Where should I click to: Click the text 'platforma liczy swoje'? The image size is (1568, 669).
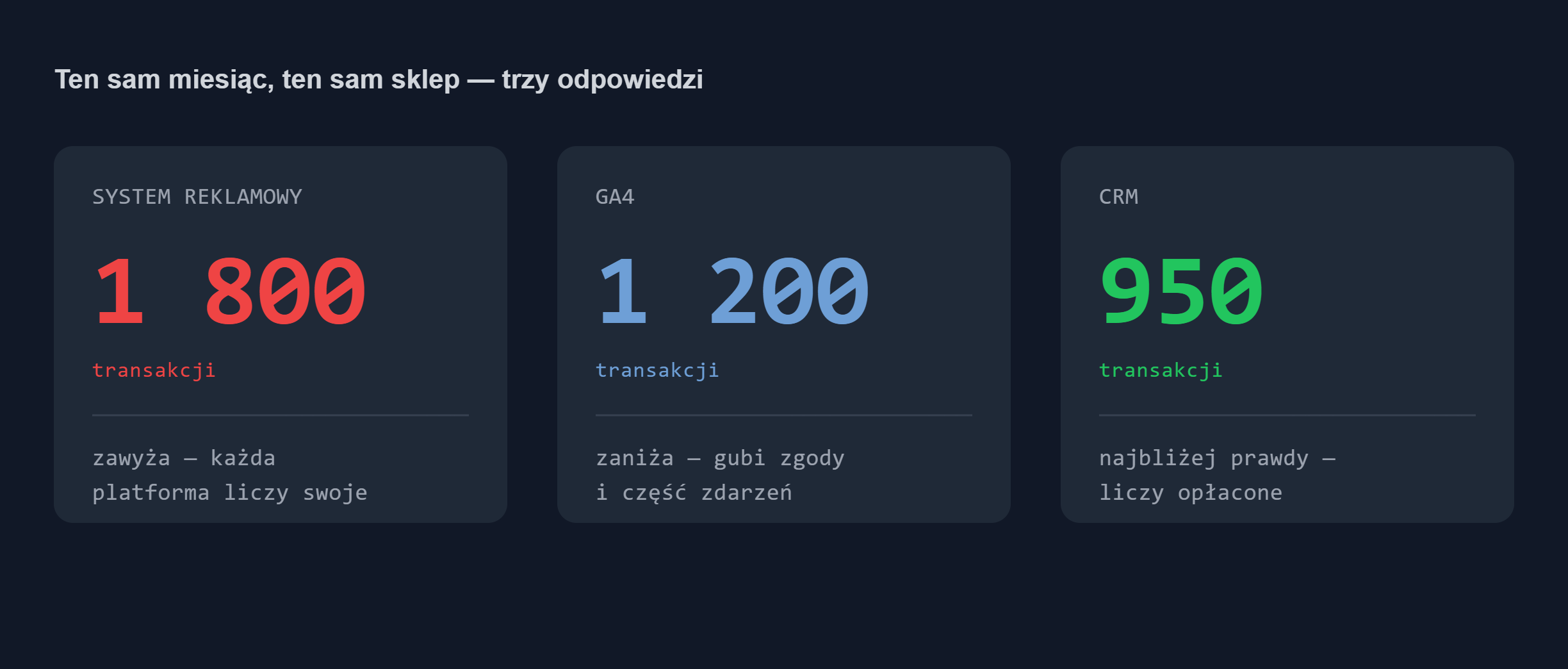click(x=230, y=493)
